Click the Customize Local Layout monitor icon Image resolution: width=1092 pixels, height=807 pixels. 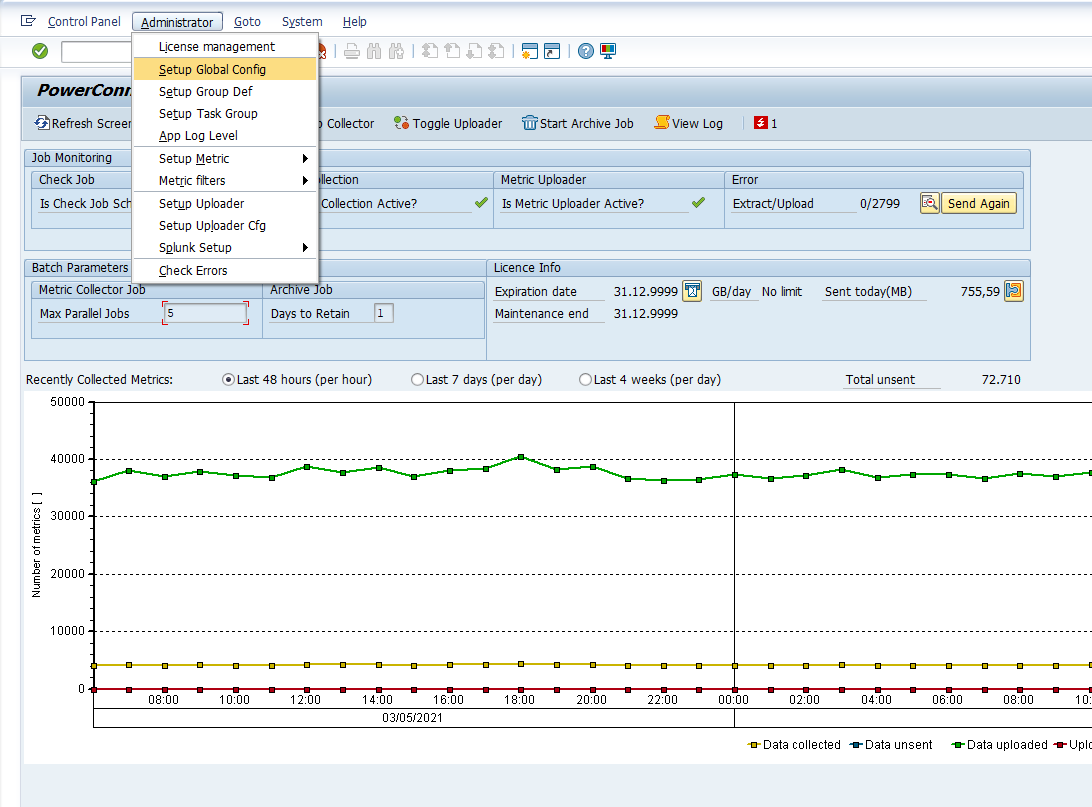608,51
